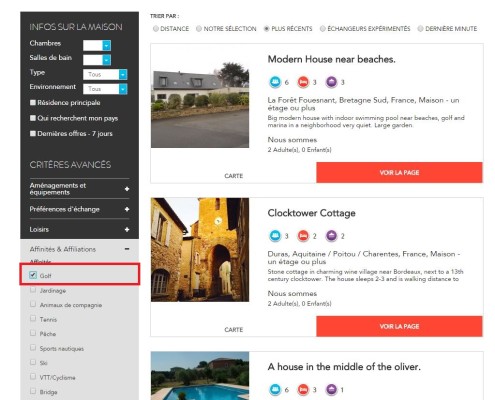Enable Qui recherchent mon pays checkbox

pos(33,118)
